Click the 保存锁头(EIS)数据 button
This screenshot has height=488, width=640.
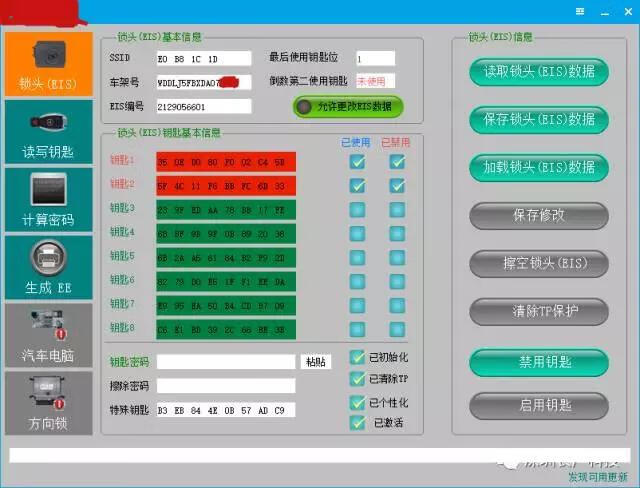pos(539,119)
